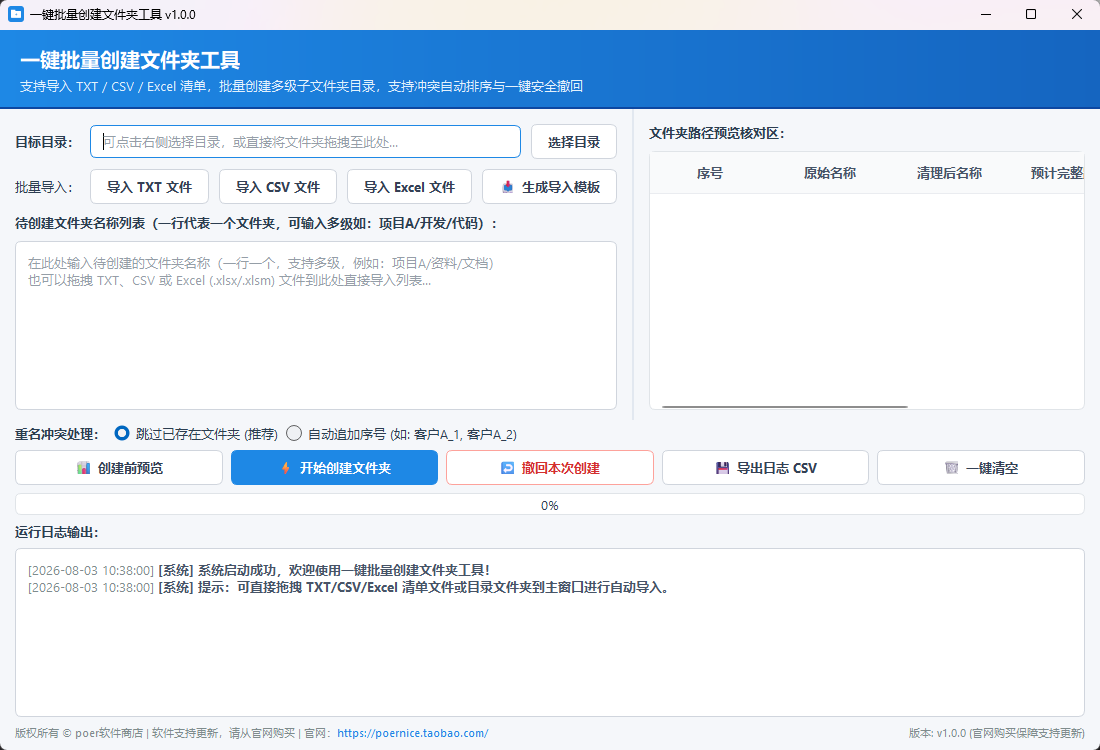Click the 清理后名称 column header

click(949, 173)
